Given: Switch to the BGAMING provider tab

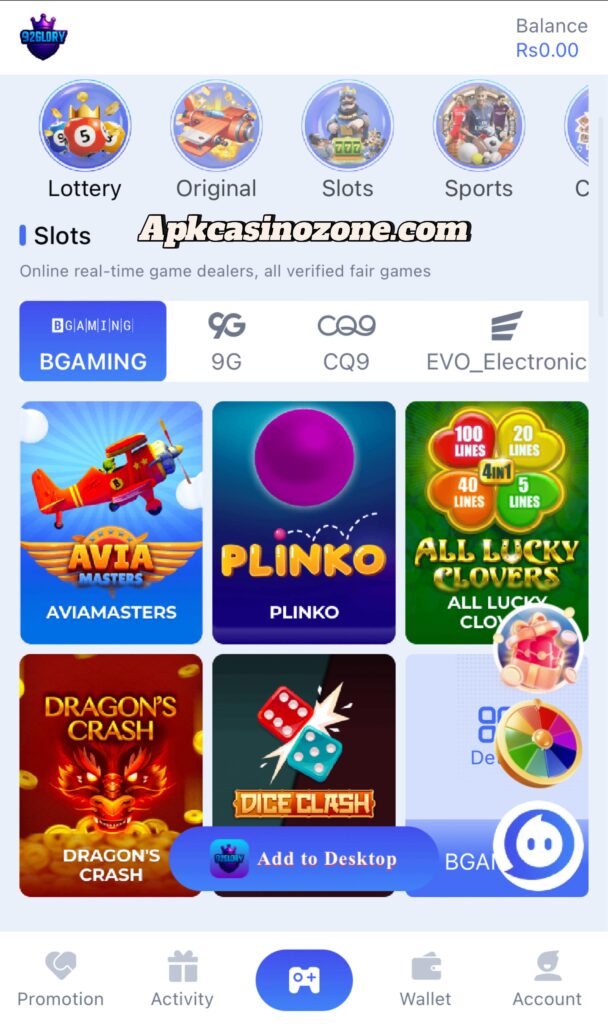Looking at the screenshot, I should coord(93,341).
